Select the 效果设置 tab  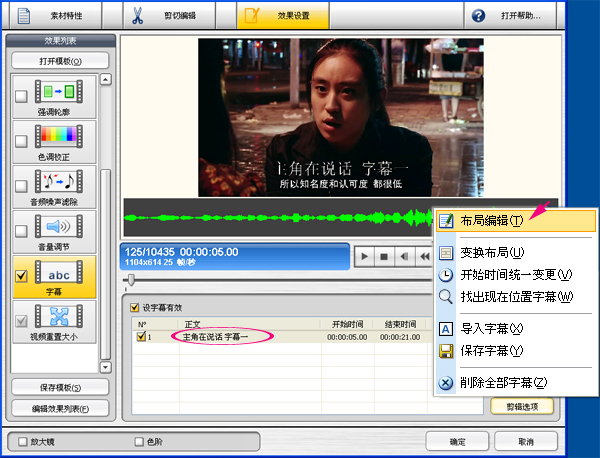283,15
